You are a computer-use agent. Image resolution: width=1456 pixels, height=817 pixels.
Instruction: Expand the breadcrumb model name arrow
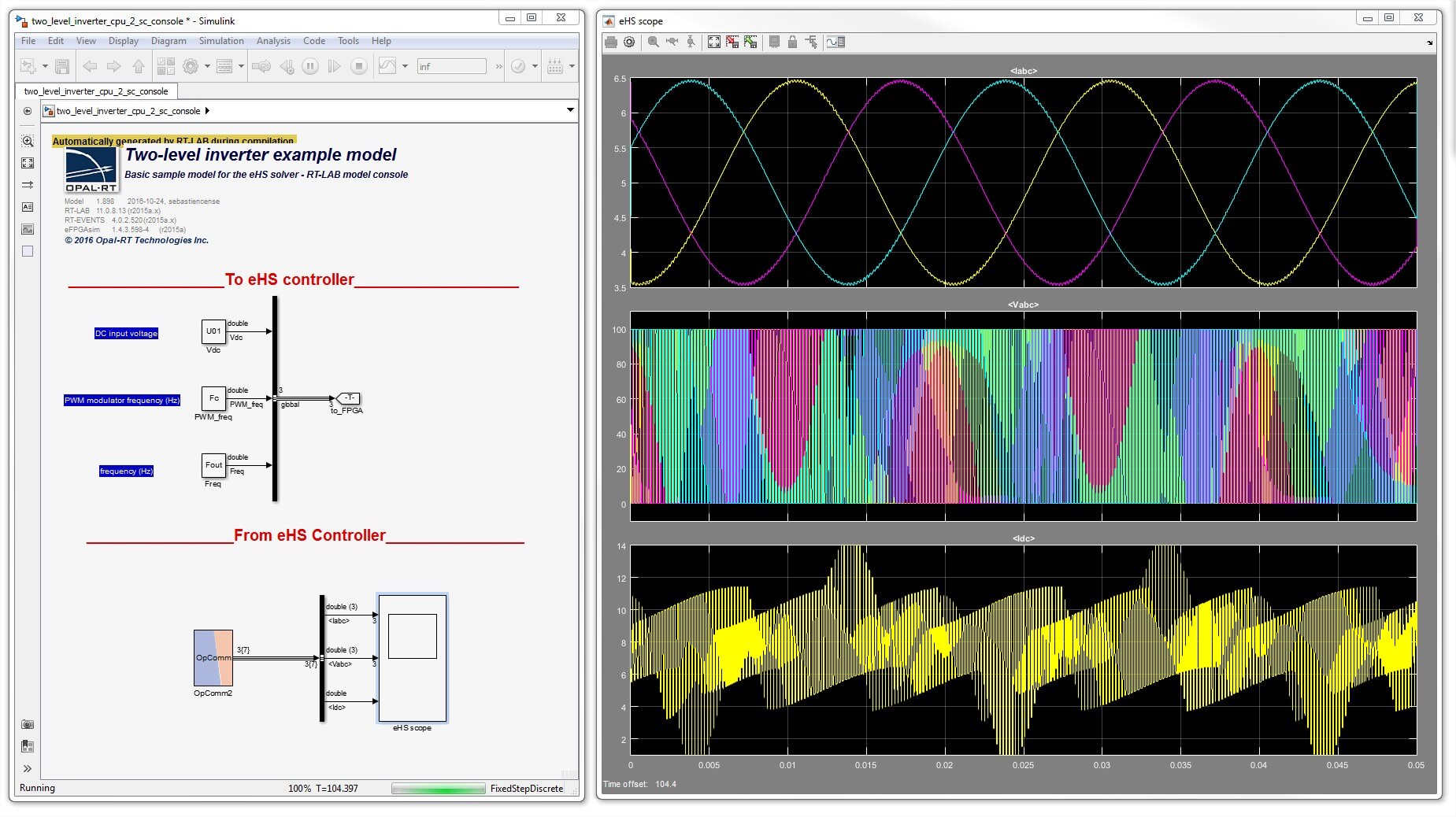[x=207, y=111]
